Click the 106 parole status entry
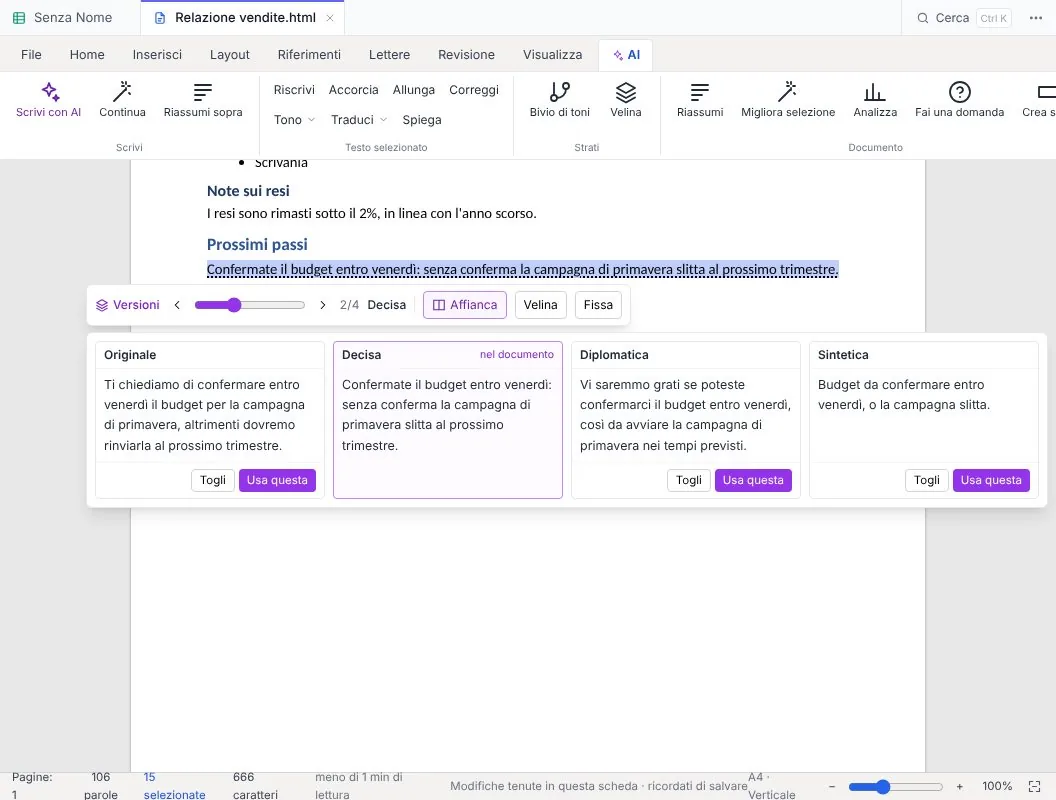1056x800 pixels. pos(101,786)
